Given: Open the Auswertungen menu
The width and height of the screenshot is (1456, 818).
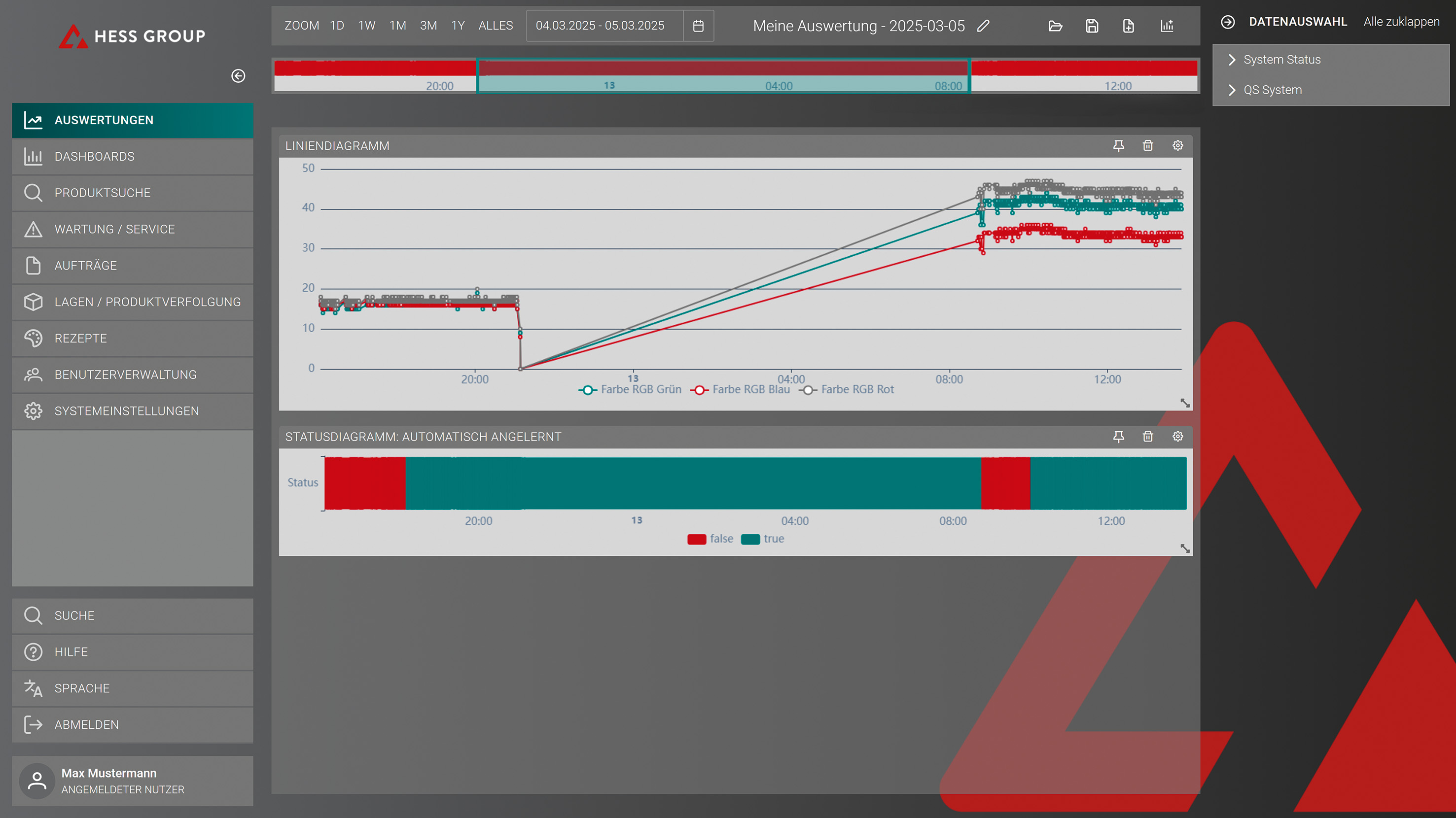Looking at the screenshot, I should click(132, 120).
